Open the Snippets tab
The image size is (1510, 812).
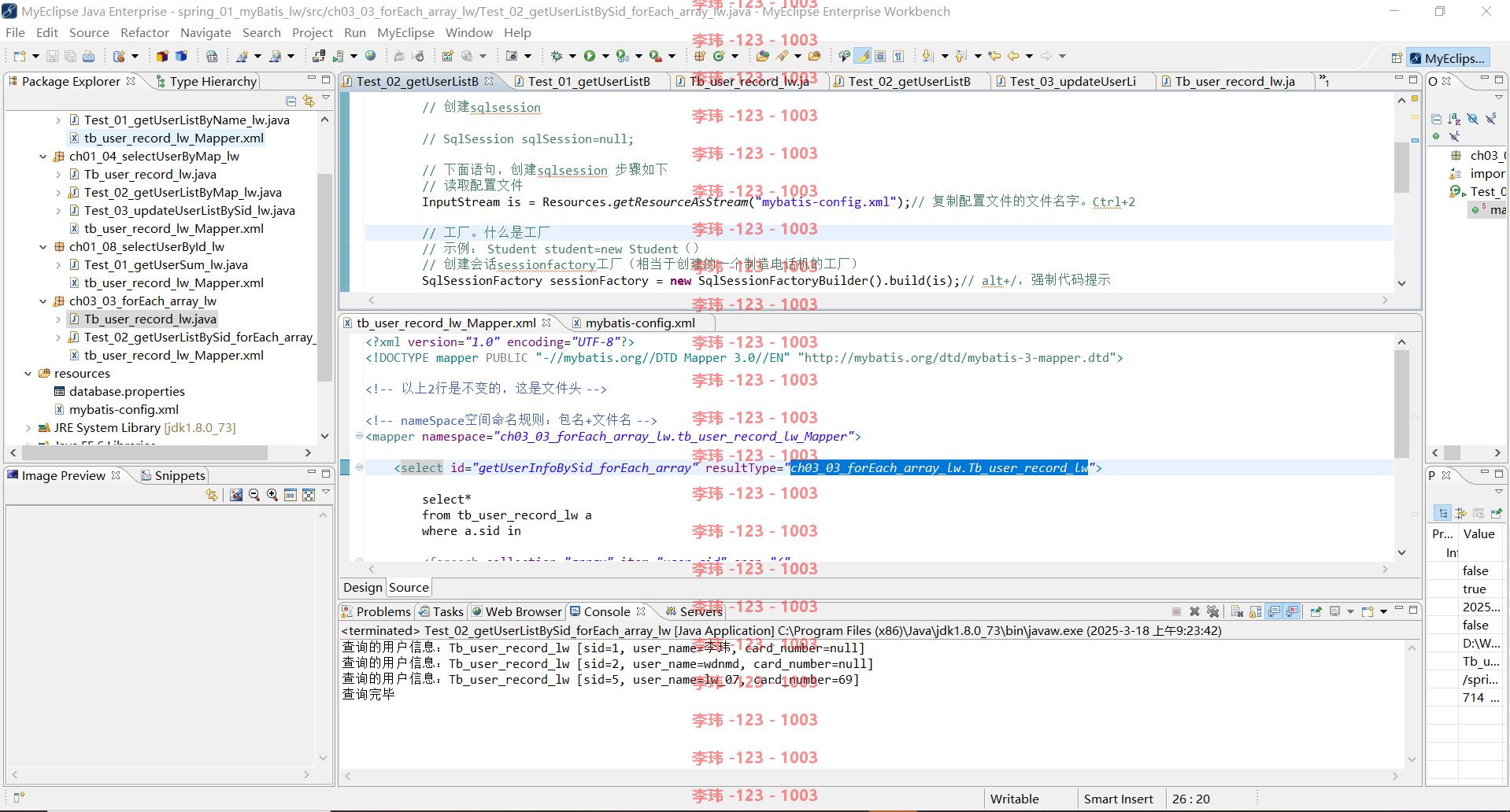[x=173, y=475]
